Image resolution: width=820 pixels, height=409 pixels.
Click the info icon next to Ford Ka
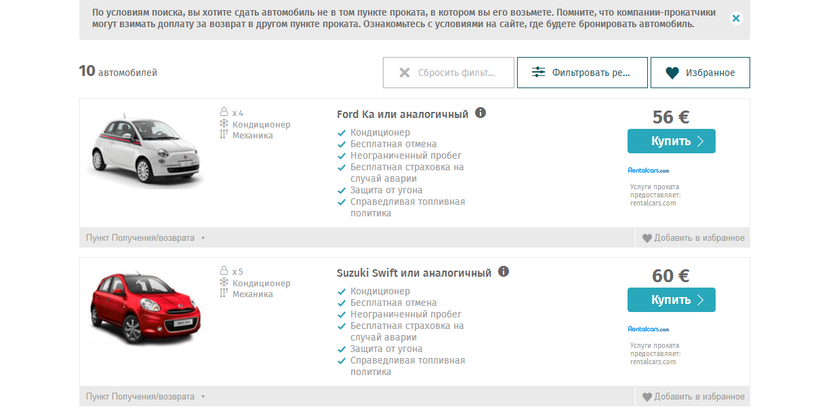tap(480, 112)
